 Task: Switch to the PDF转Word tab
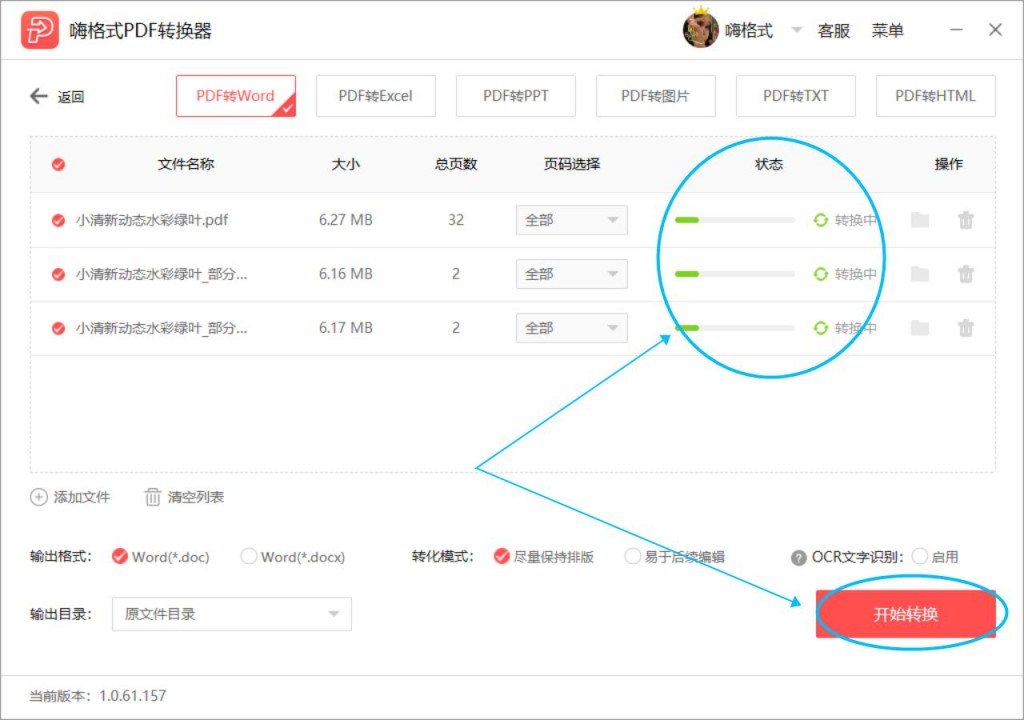tap(236, 96)
